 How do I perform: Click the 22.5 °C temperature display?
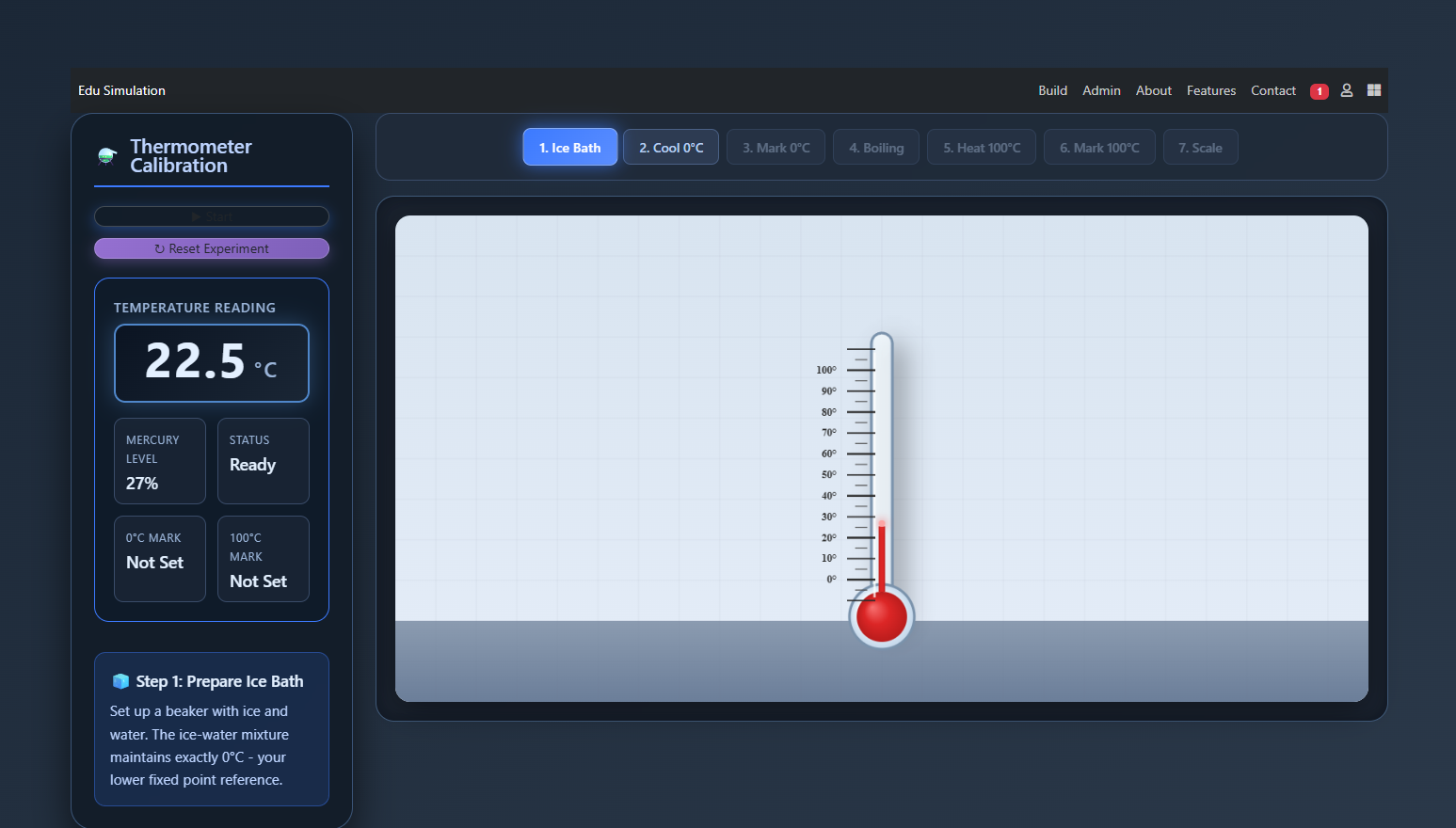[x=211, y=363]
